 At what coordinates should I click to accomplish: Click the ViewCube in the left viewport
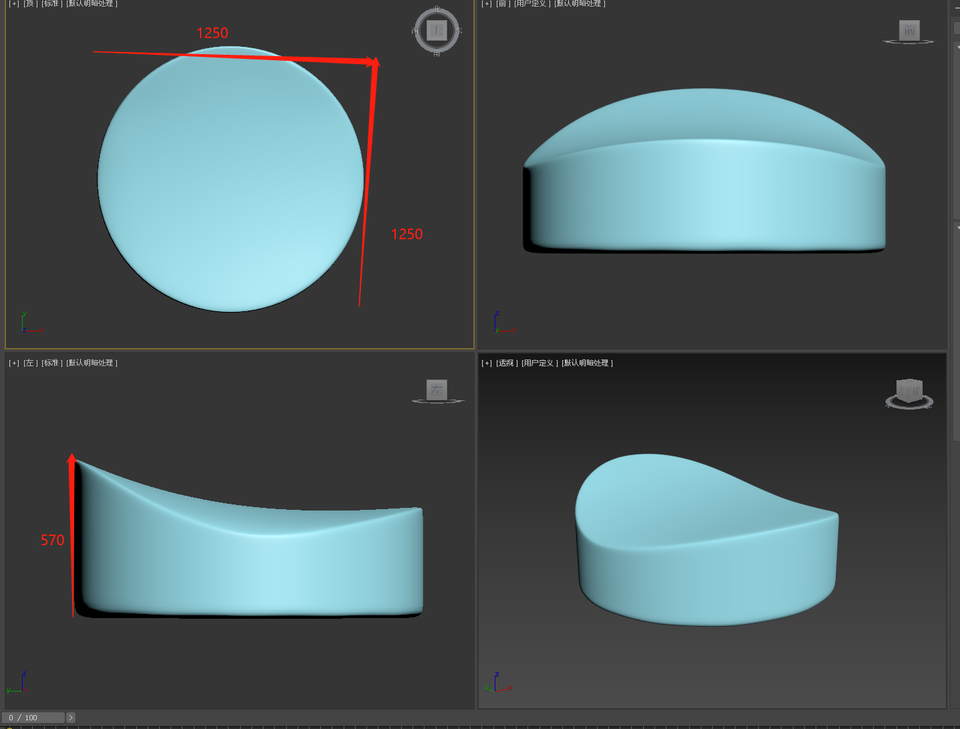coord(437,390)
